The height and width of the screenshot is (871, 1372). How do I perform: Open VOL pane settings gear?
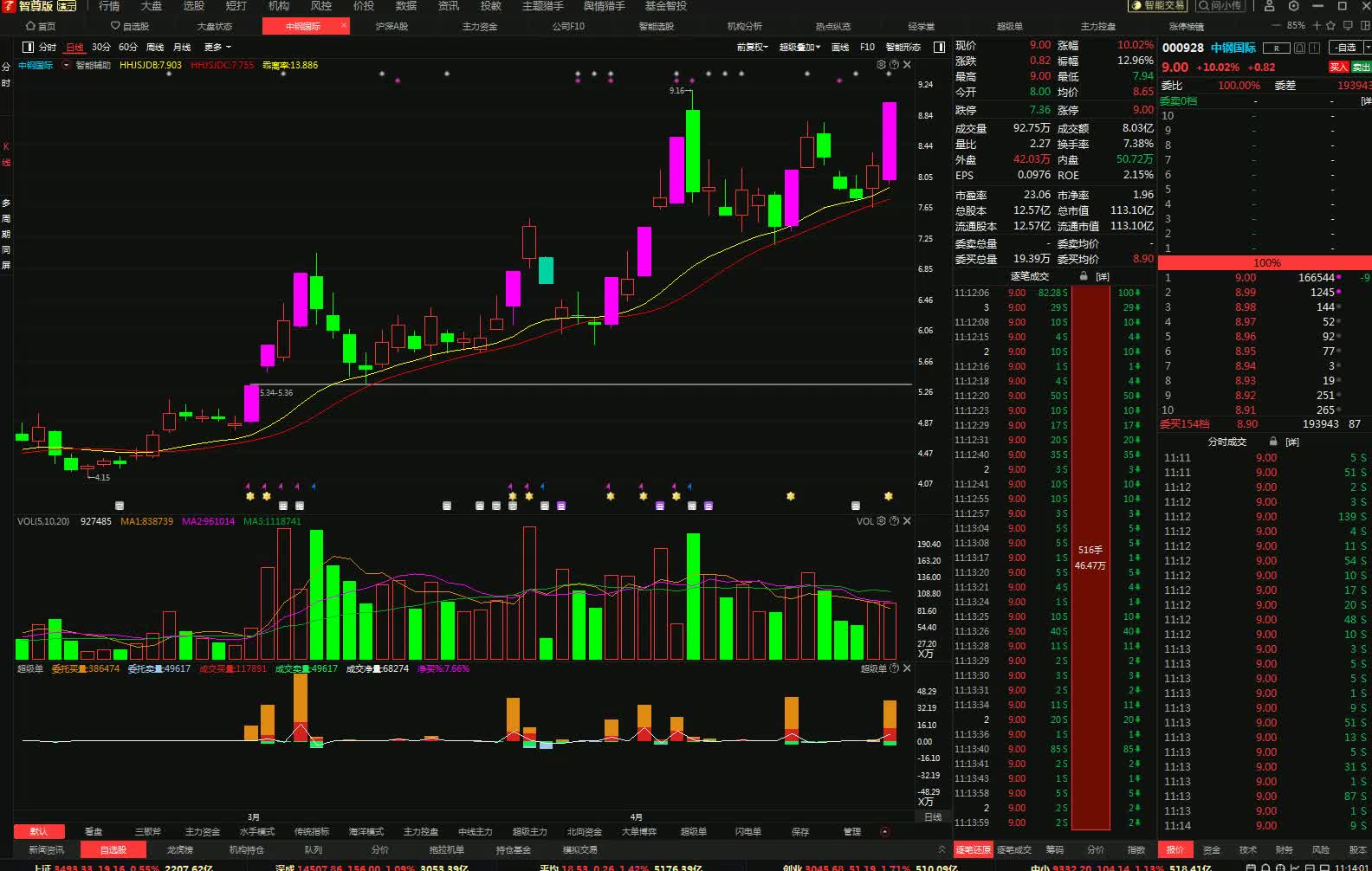click(882, 521)
